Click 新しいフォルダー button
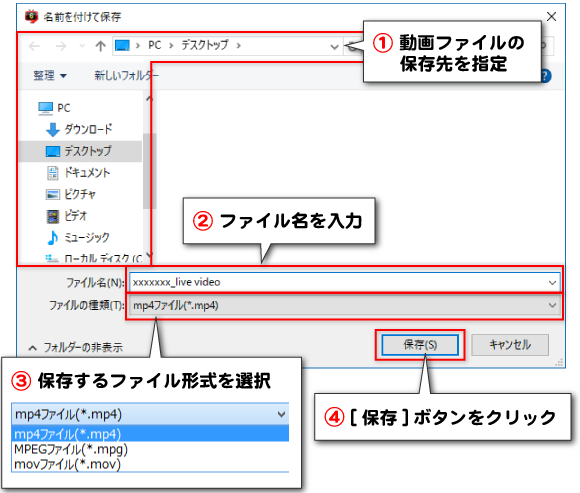Screen dimensions: 580x493 pyautogui.click(x=126, y=75)
